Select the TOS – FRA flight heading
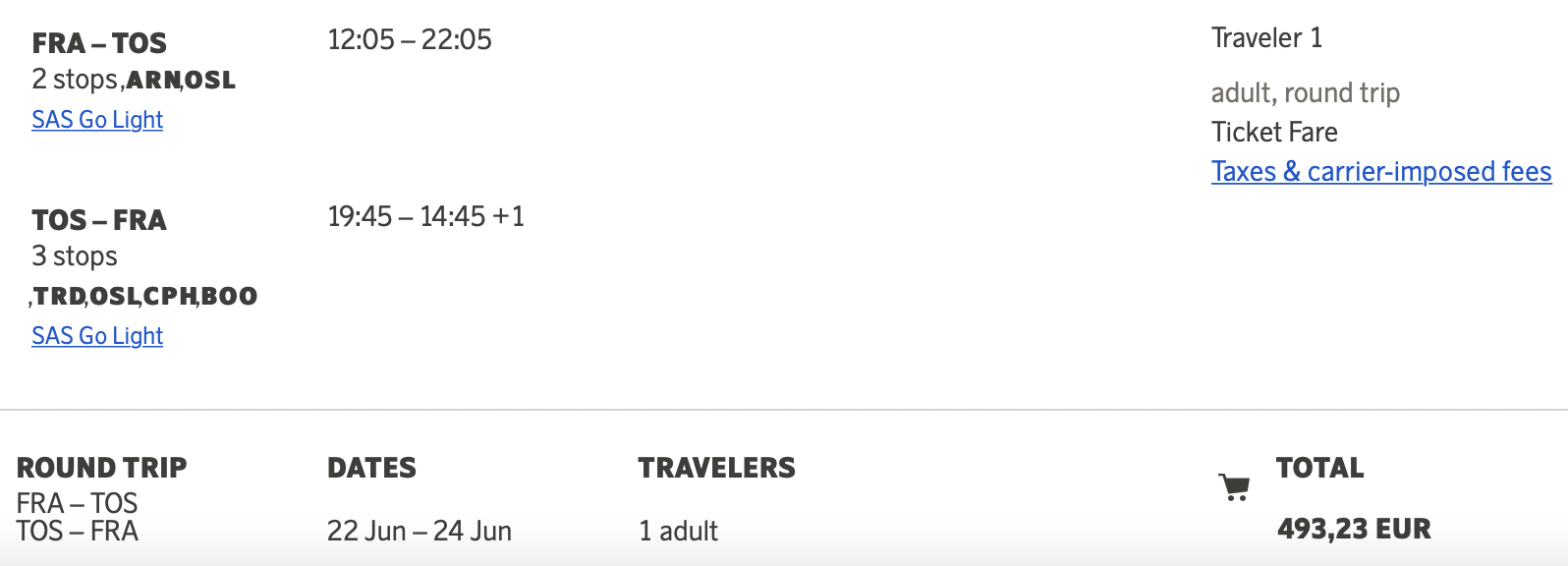Viewport: 1568px width, 566px height. tap(99, 220)
